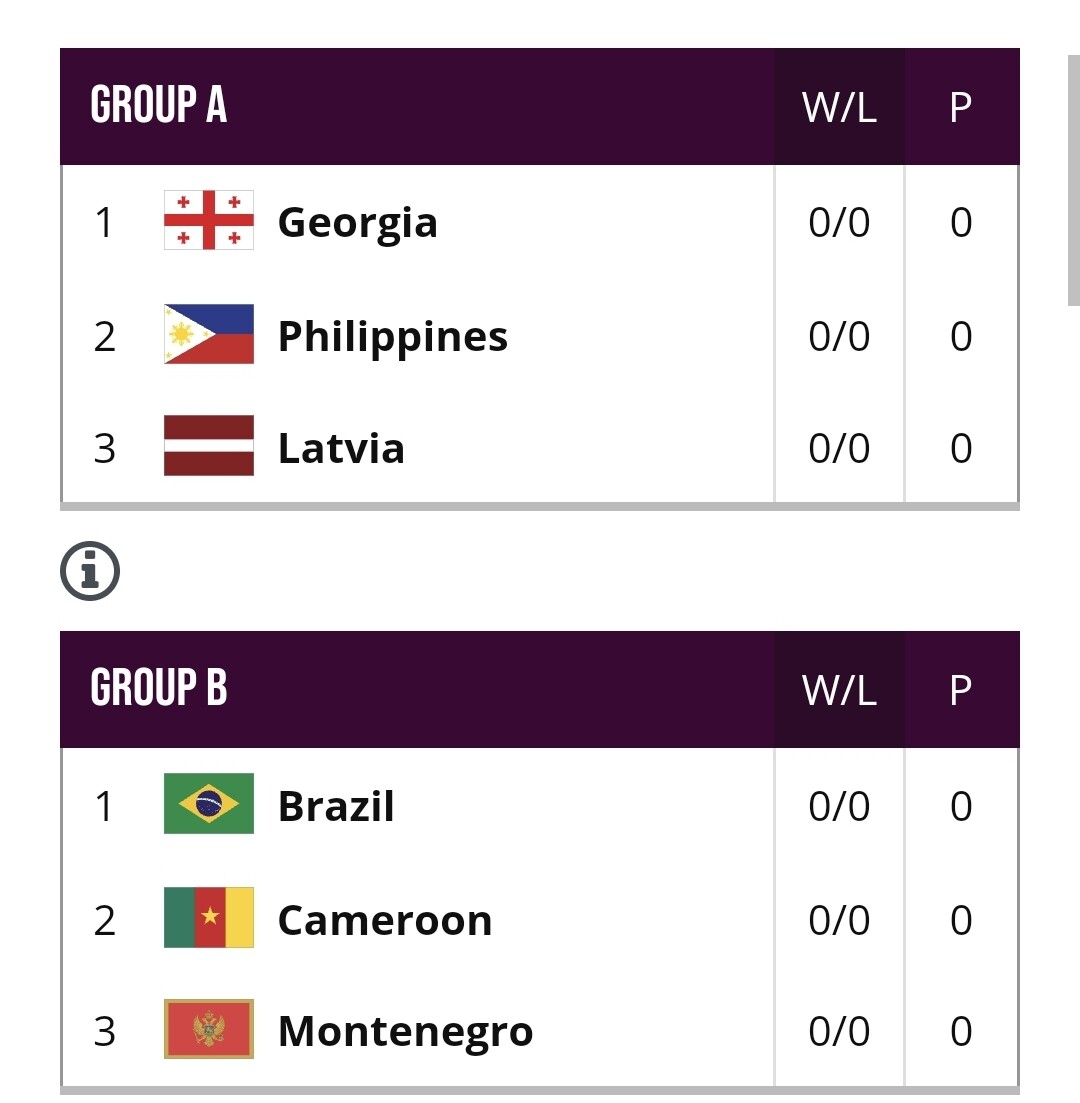Viewport: 1080px width, 1103px height.
Task: Select the Latvia team name
Action: pyautogui.click(x=341, y=448)
